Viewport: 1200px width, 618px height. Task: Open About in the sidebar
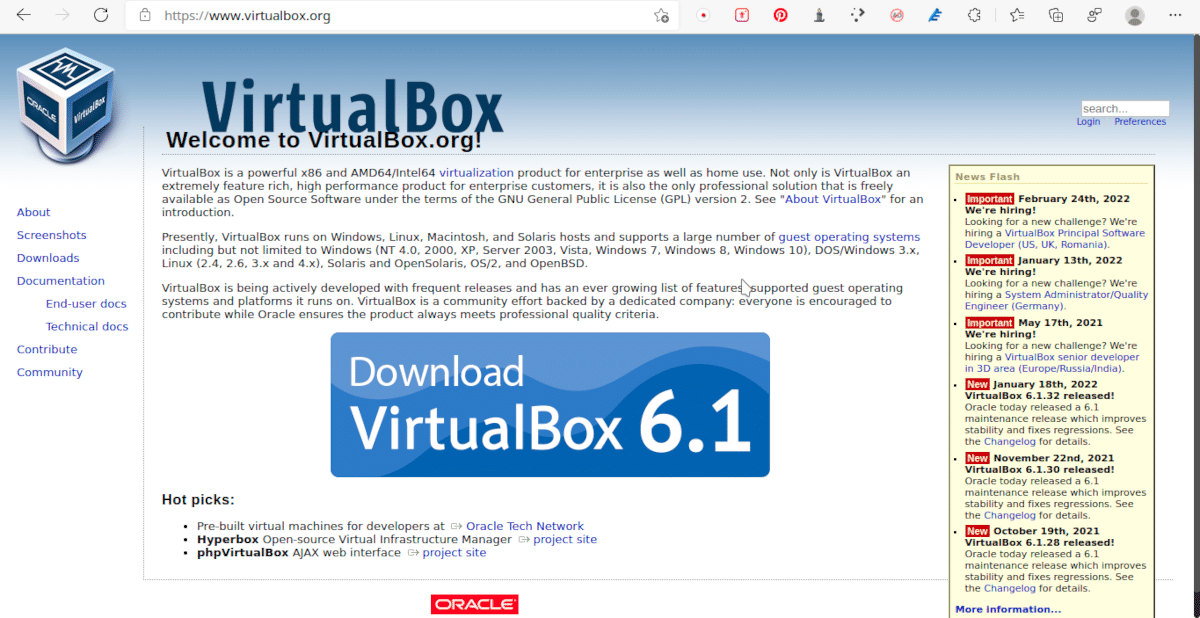(x=33, y=212)
